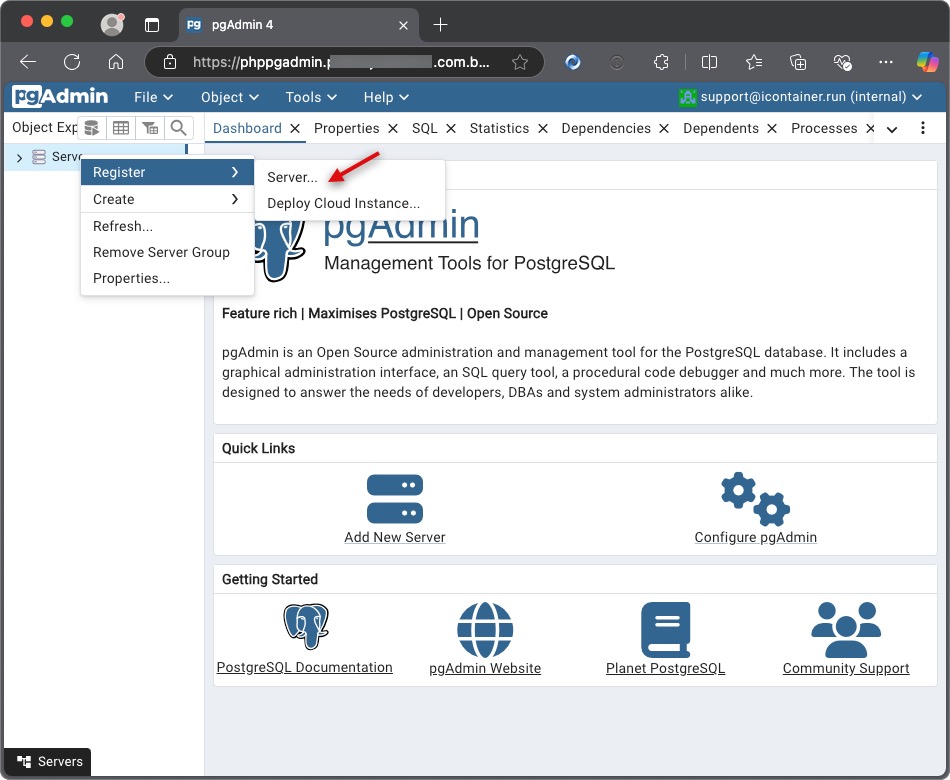Open Query Tool from Object Explorer toolbar
This screenshot has height=780, width=950.
[x=91, y=128]
